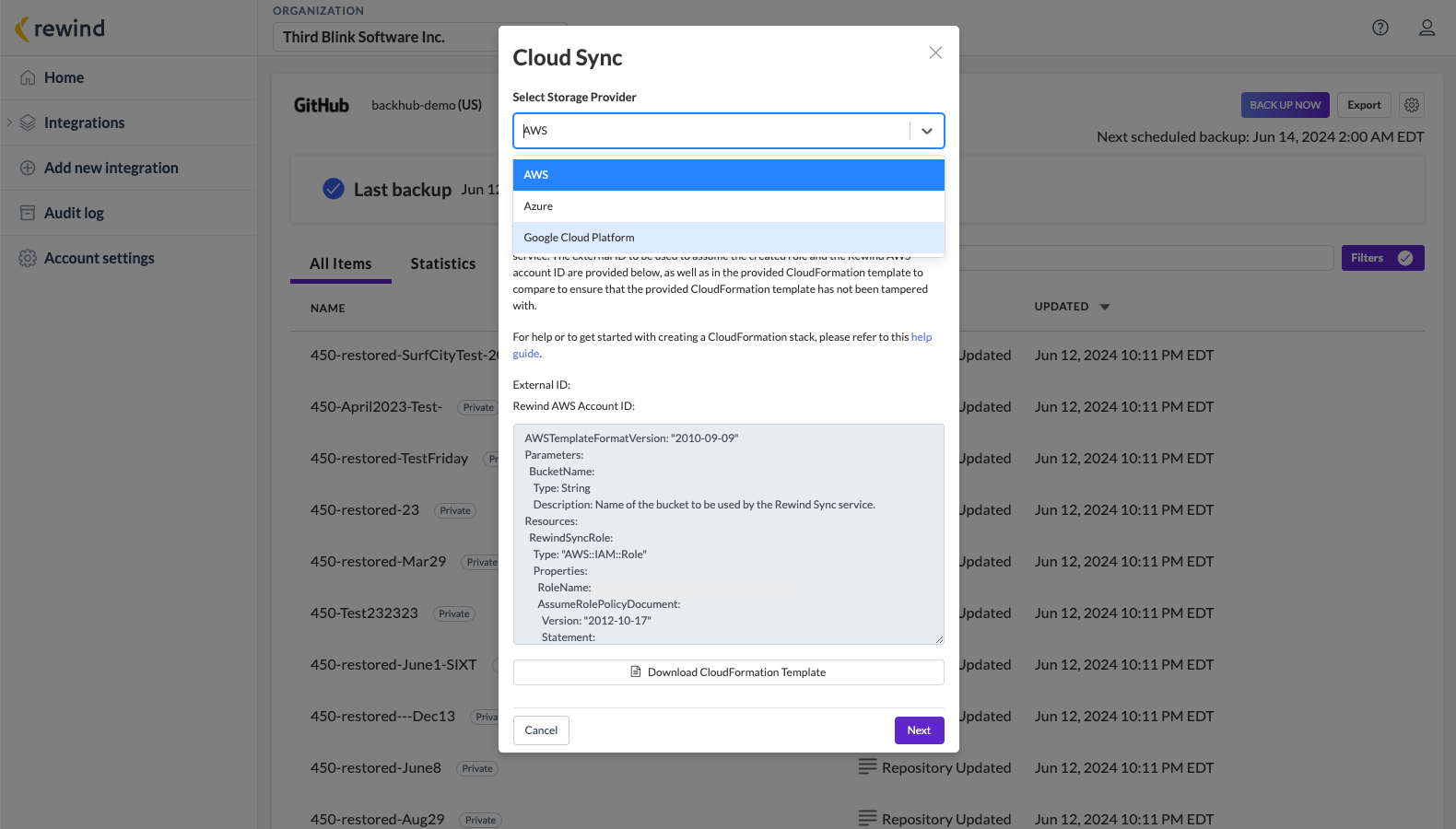Click the Audit log archive icon
This screenshot has height=829, width=1456.
pos(28,213)
